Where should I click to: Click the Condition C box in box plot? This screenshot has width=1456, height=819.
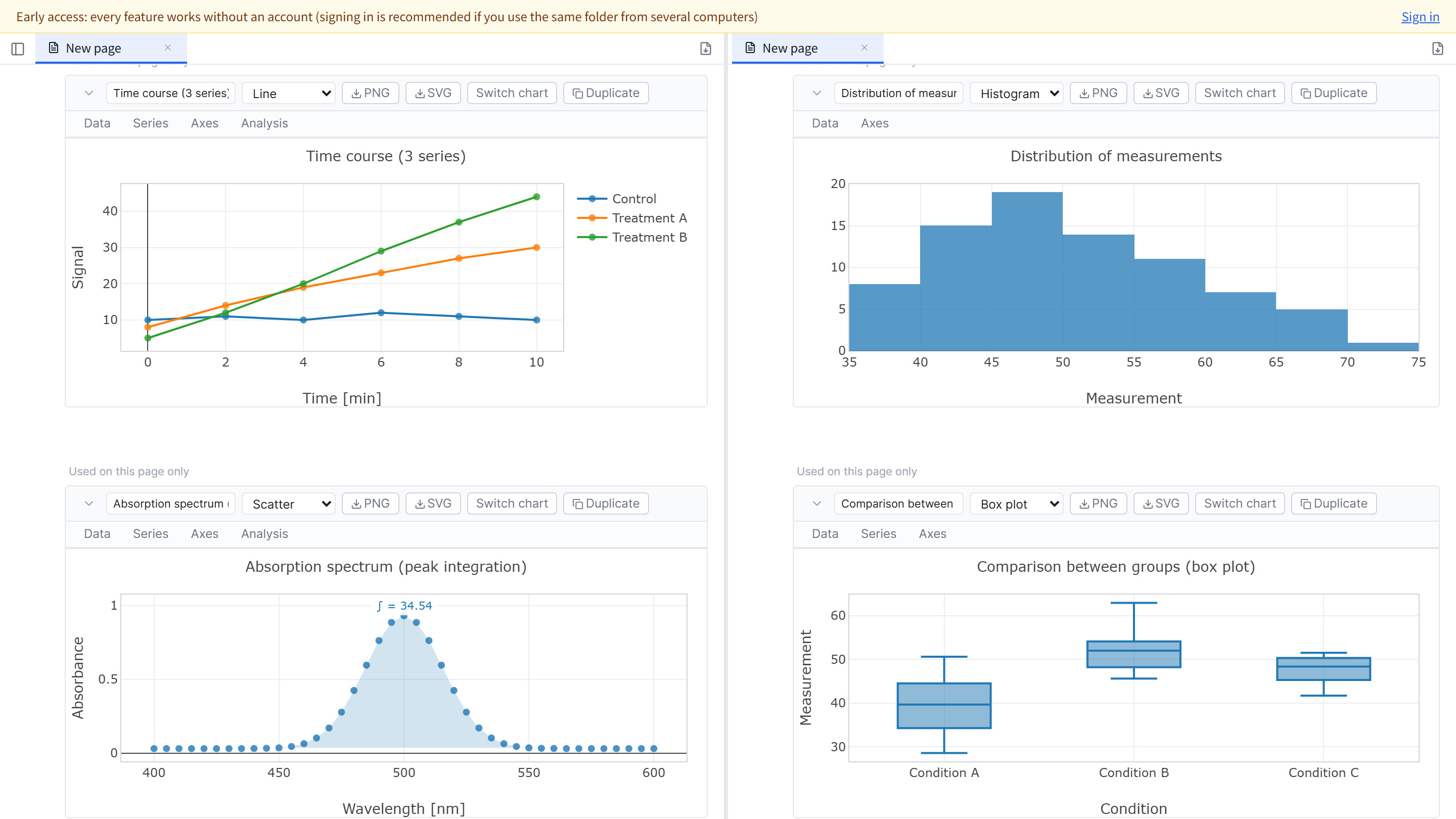1324,669
